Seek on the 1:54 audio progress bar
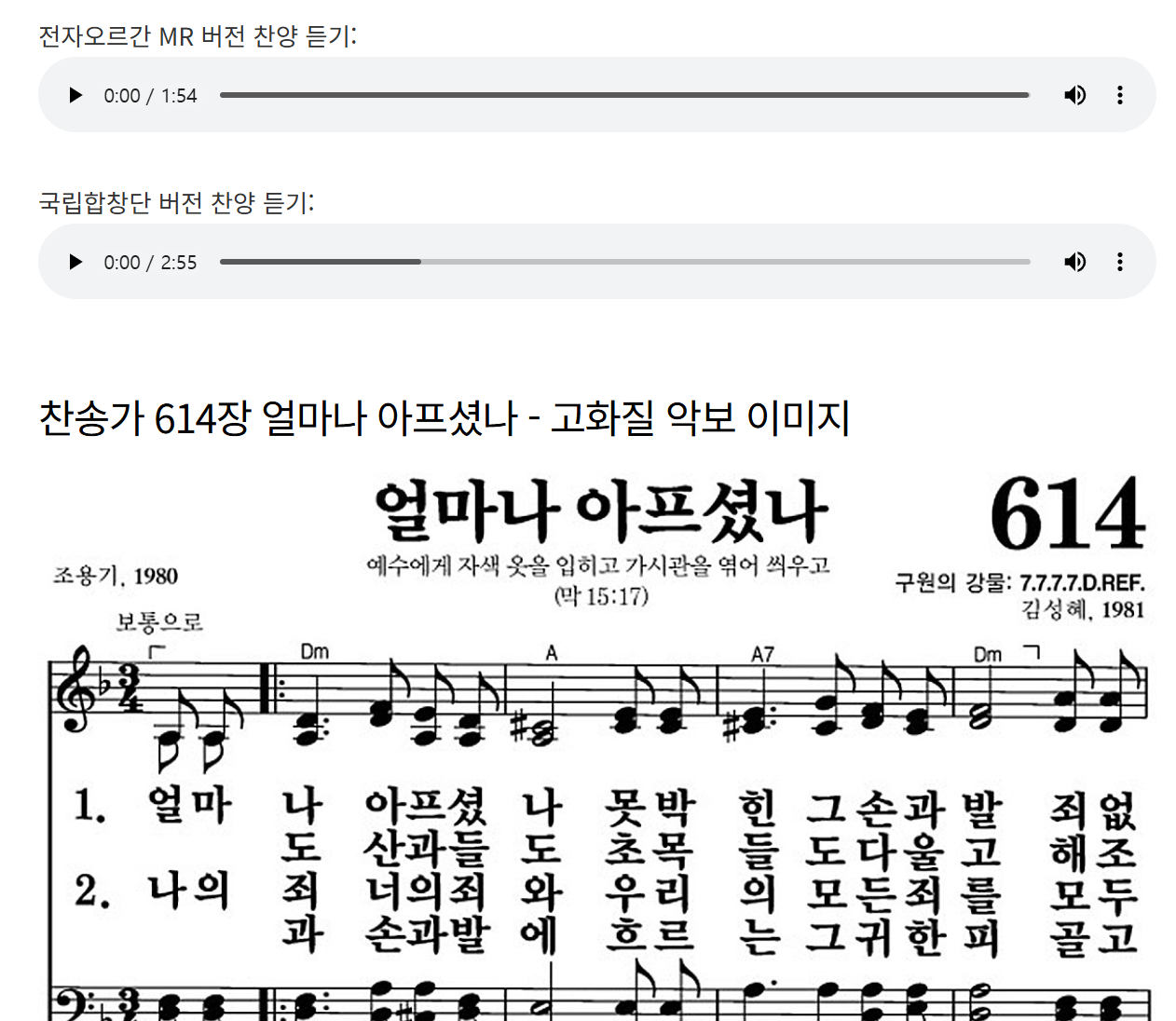The height and width of the screenshot is (1021, 1176). (624, 95)
